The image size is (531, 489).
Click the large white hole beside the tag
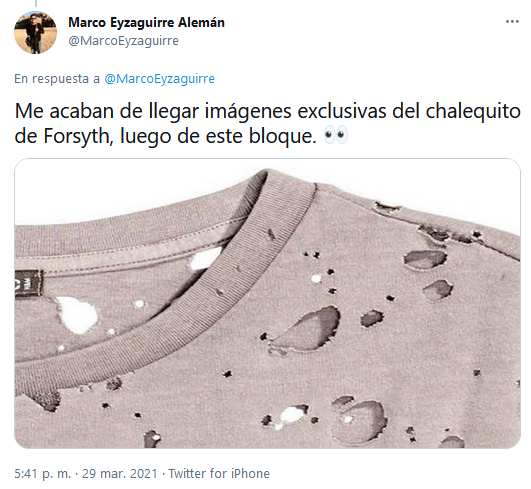coord(77,315)
